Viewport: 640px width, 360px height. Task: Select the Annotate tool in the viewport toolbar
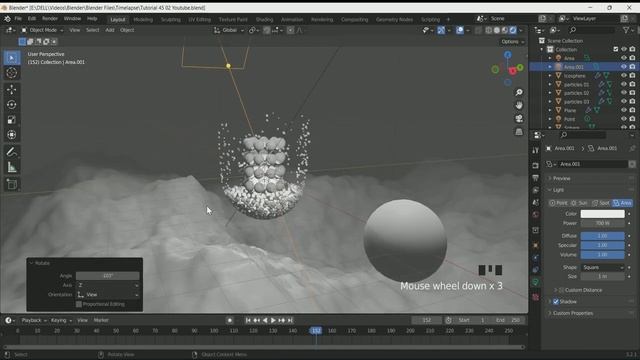tap(11, 152)
